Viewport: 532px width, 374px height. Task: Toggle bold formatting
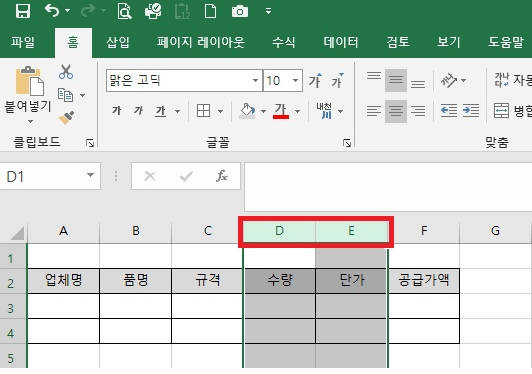[x=117, y=111]
